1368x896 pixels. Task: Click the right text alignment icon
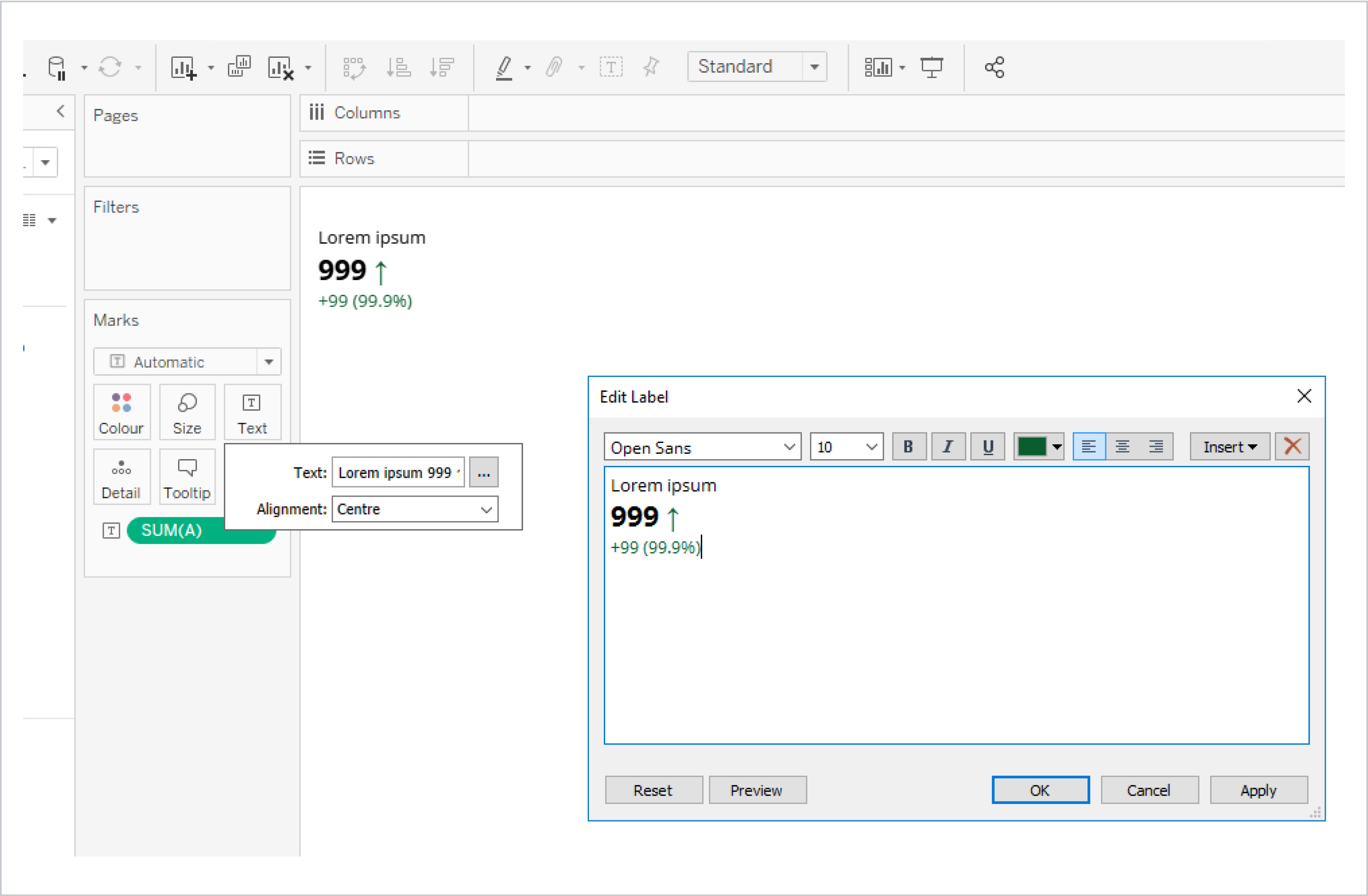click(x=1155, y=447)
